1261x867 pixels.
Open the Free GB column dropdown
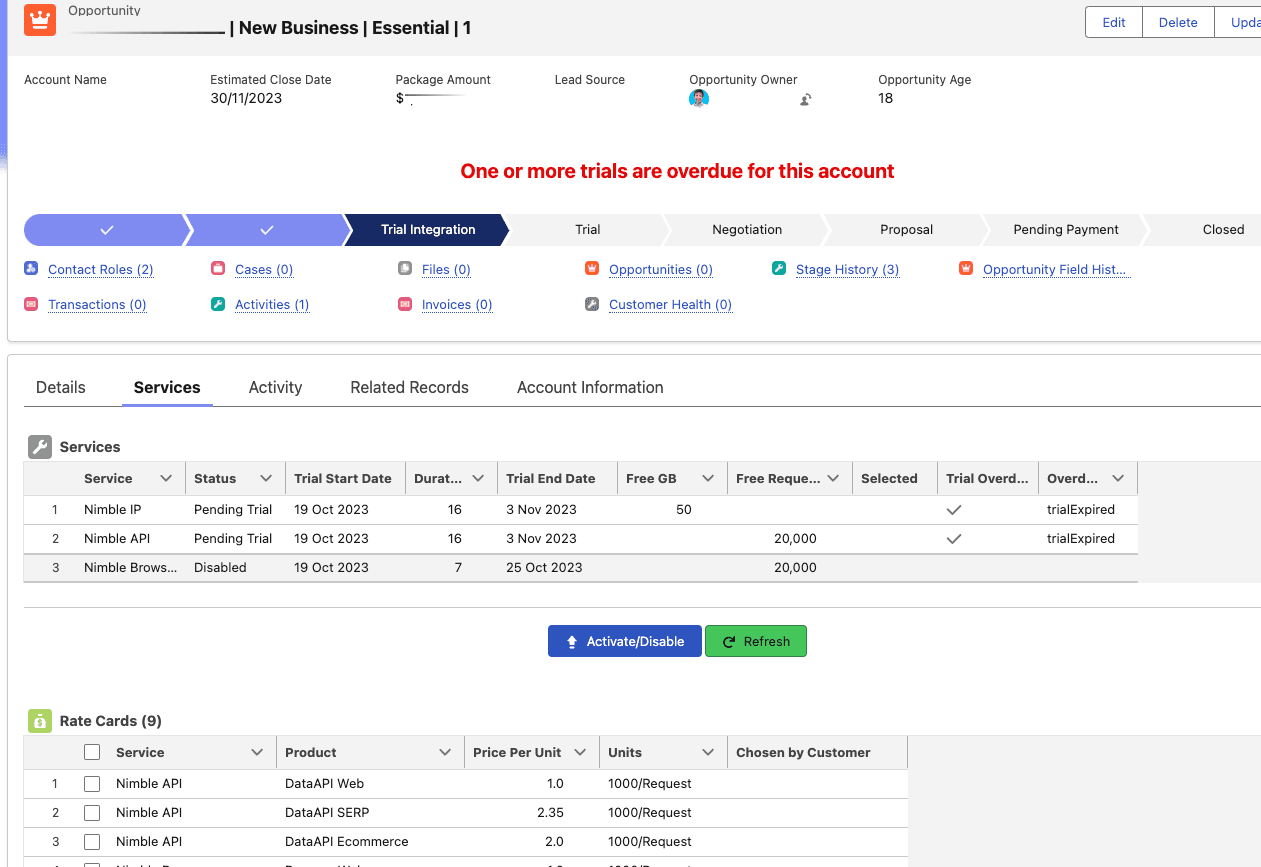pyautogui.click(x=708, y=478)
